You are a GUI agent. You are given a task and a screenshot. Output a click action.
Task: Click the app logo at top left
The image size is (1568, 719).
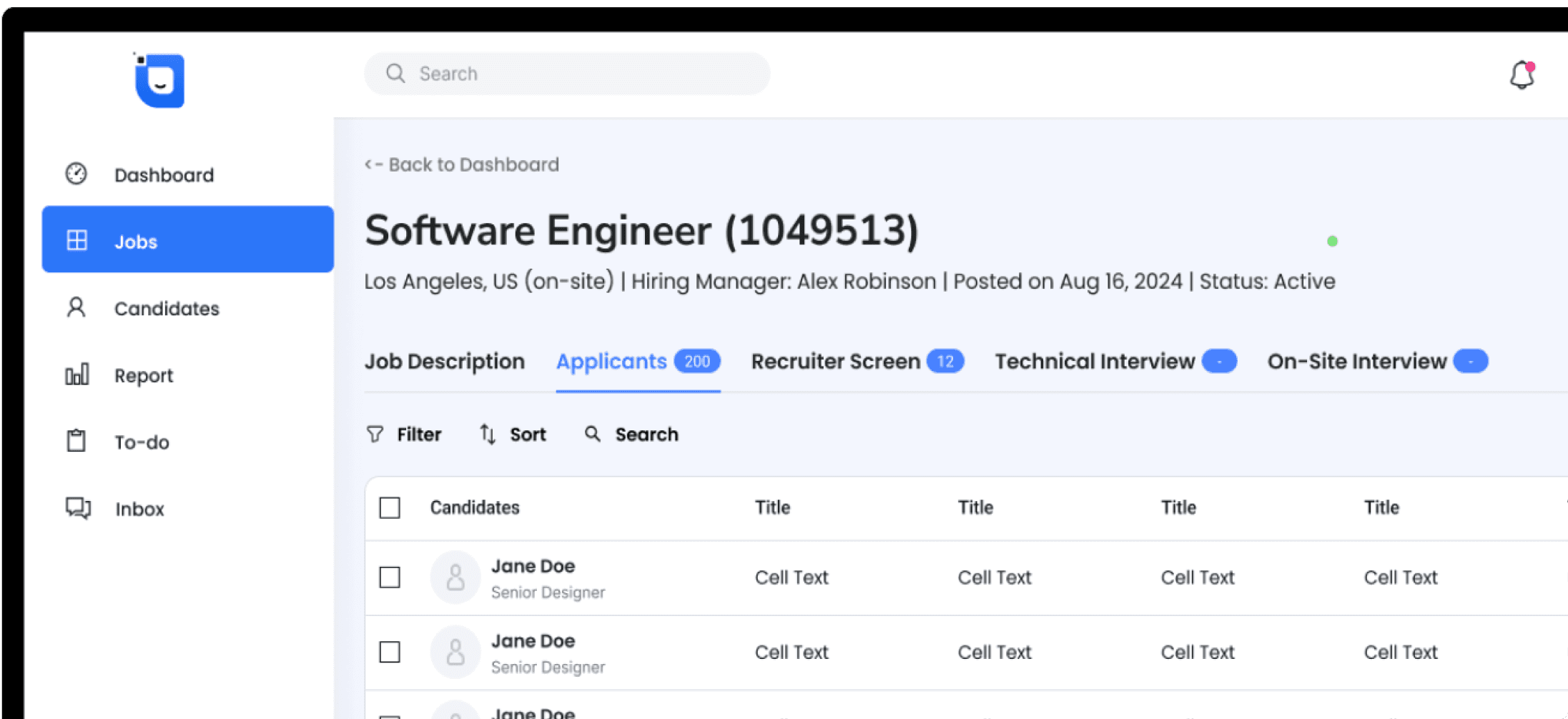pos(159,81)
